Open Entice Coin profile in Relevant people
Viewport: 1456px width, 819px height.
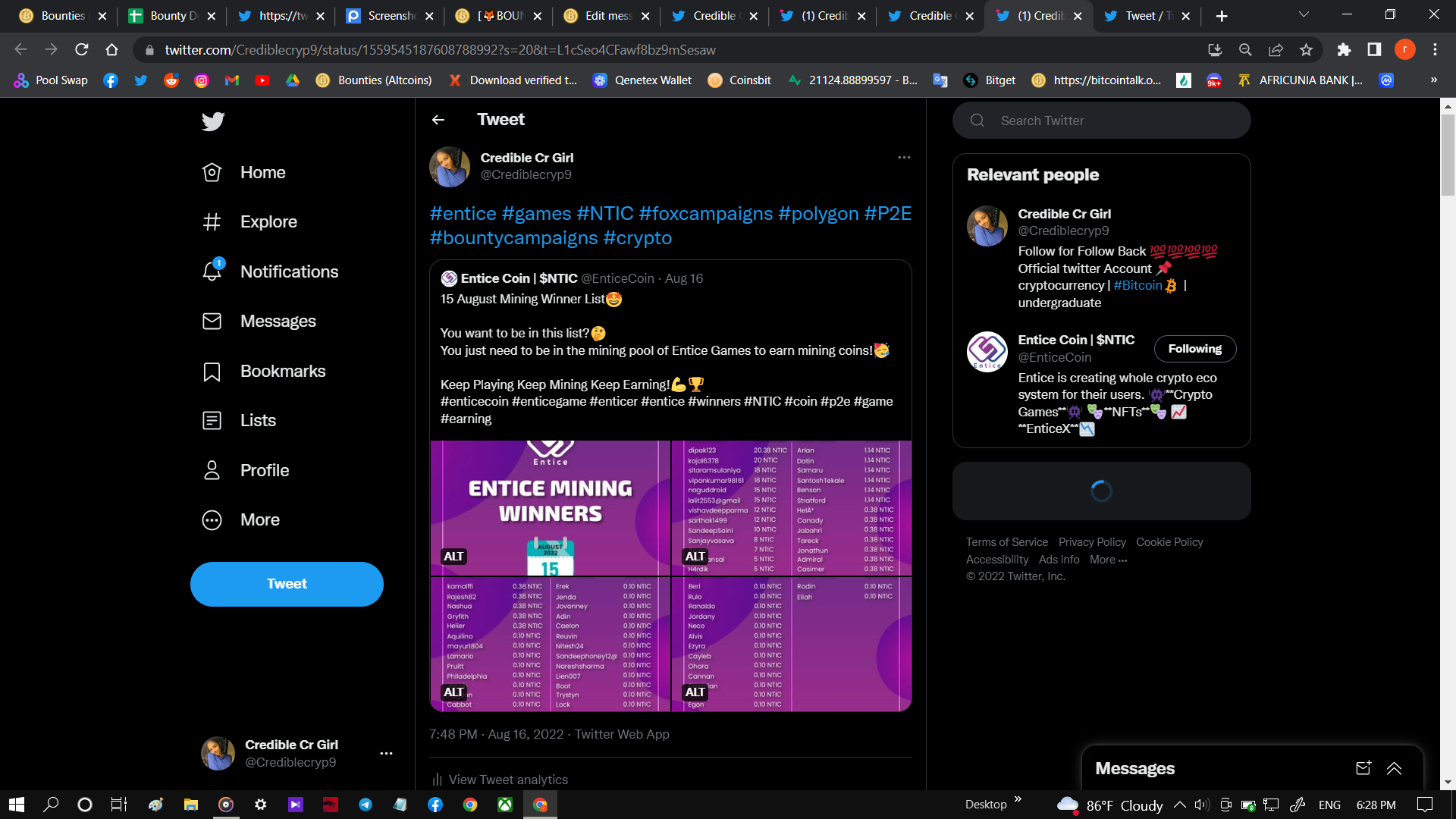click(1076, 340)
